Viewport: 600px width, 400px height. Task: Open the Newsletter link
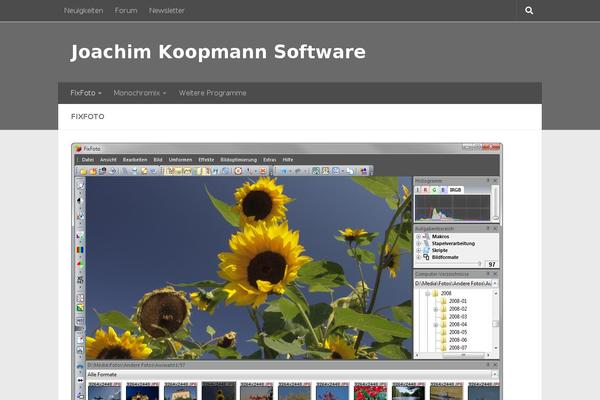point(166,11)
